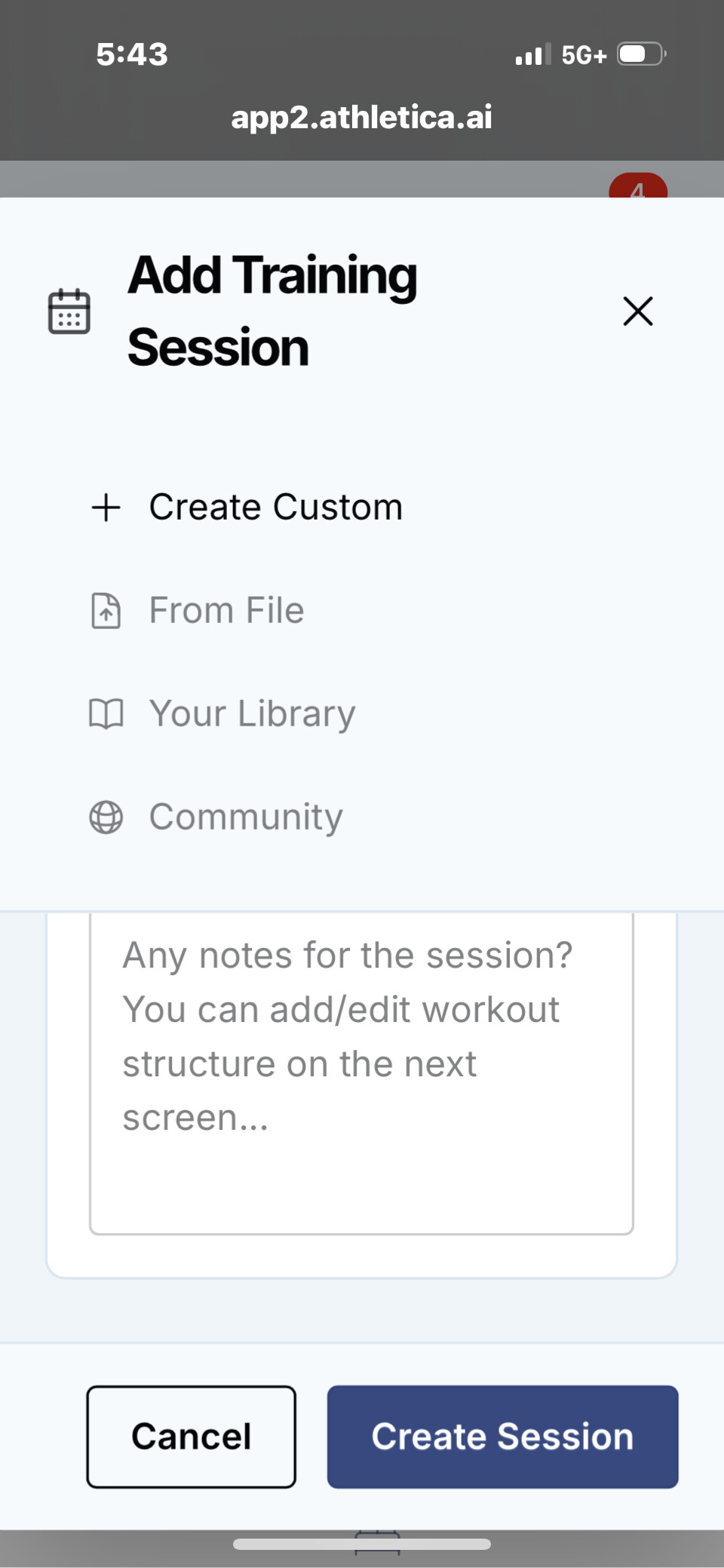Click the file upload icon
The image size is (724, 1568).
(x=106, y=611)
